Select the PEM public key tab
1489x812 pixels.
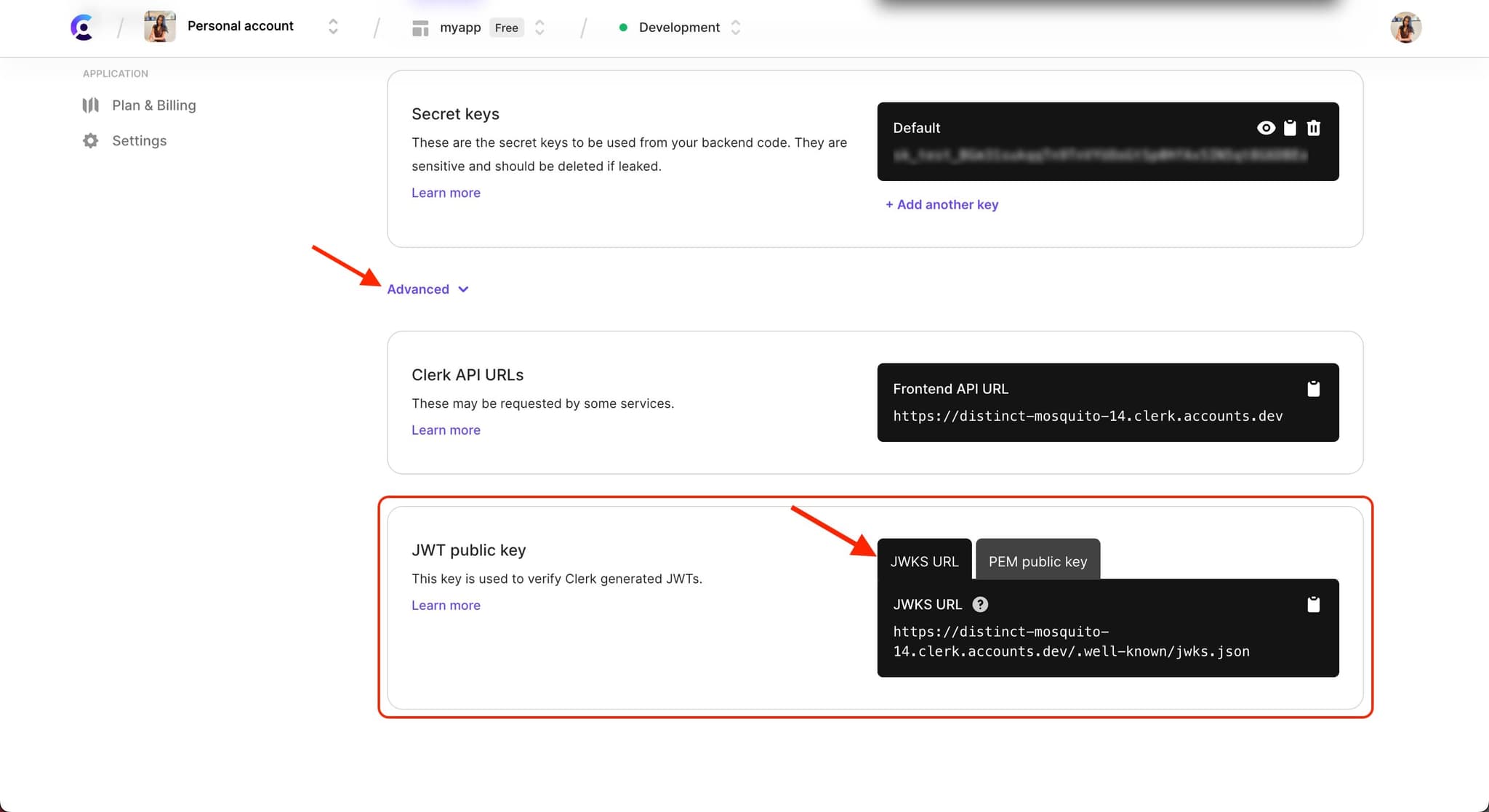coord(1037,560)
